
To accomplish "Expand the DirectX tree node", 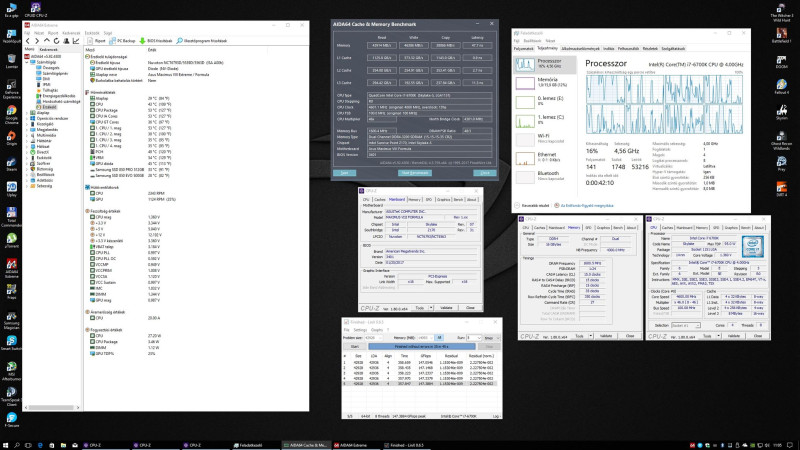I will tap(27, 152).
